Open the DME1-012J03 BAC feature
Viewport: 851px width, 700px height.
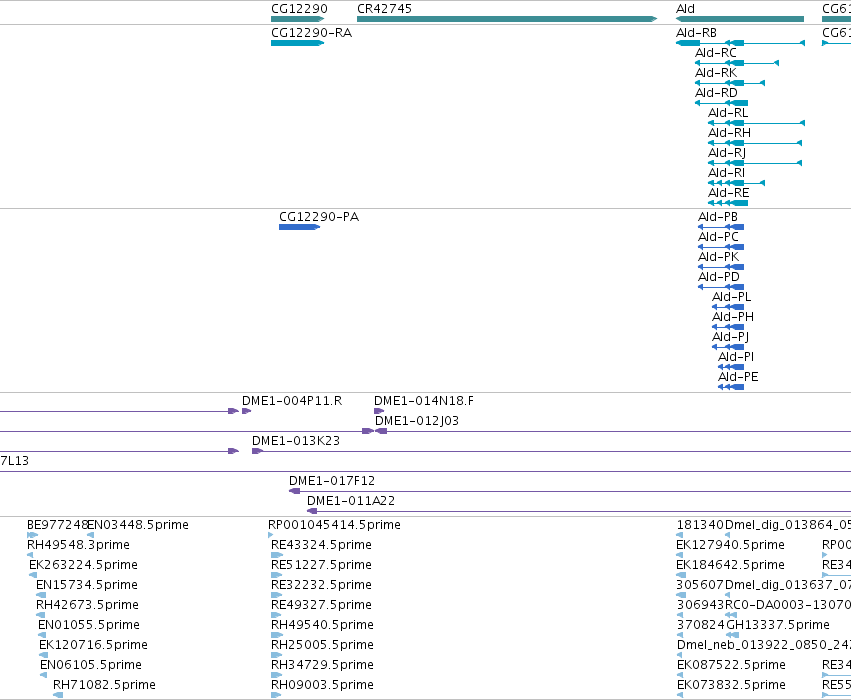click(x=613, y=431)
